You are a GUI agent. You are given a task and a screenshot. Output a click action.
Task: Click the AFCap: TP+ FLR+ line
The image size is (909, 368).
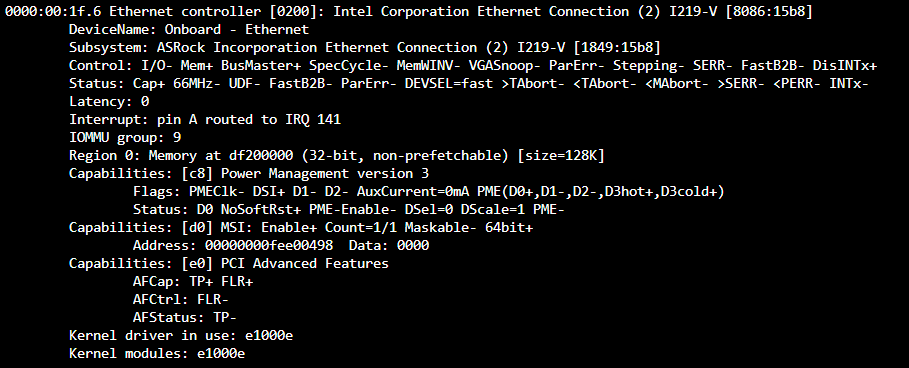coord(193,282)
